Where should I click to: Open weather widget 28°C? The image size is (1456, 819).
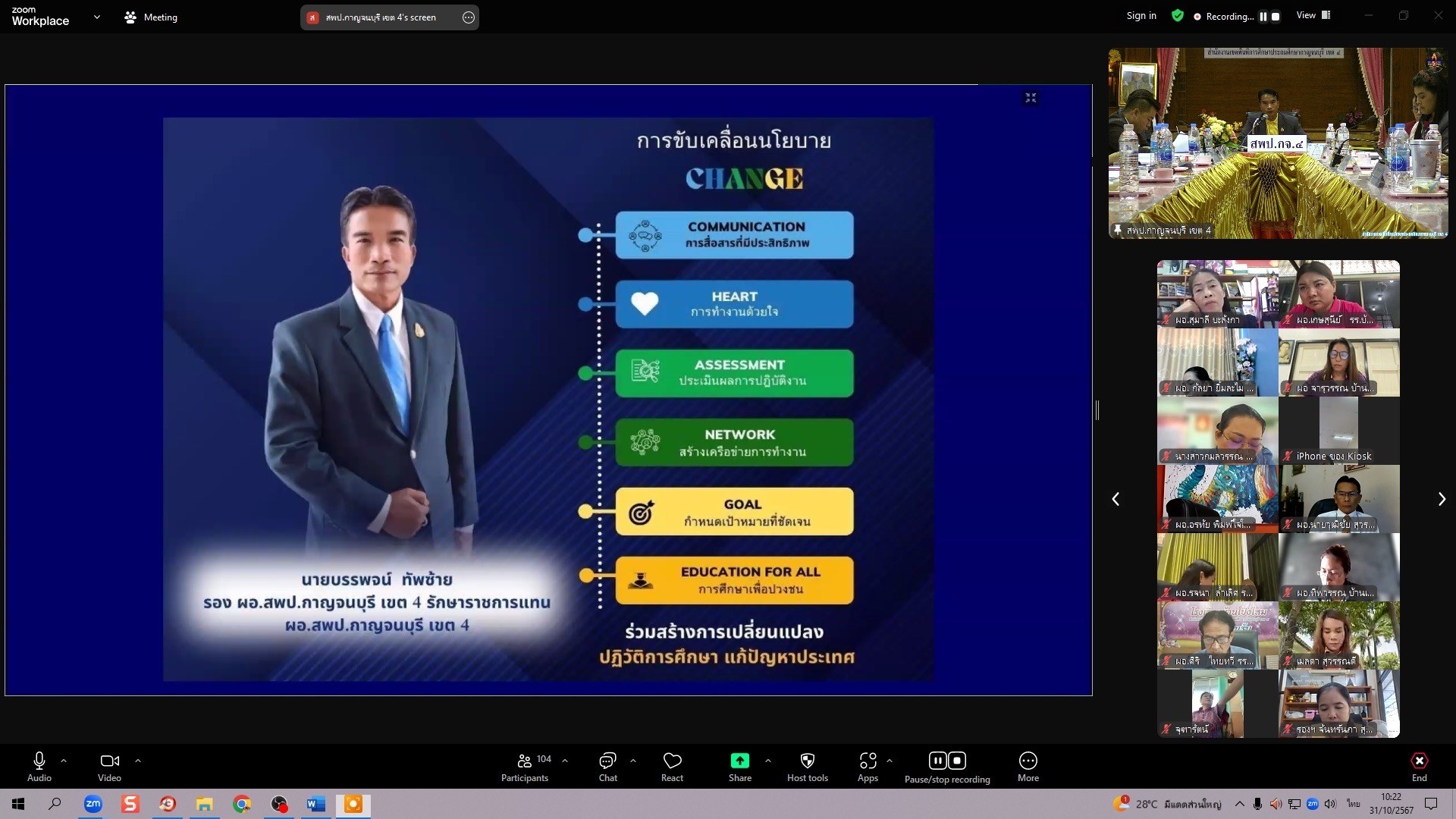click(1166, 804)
